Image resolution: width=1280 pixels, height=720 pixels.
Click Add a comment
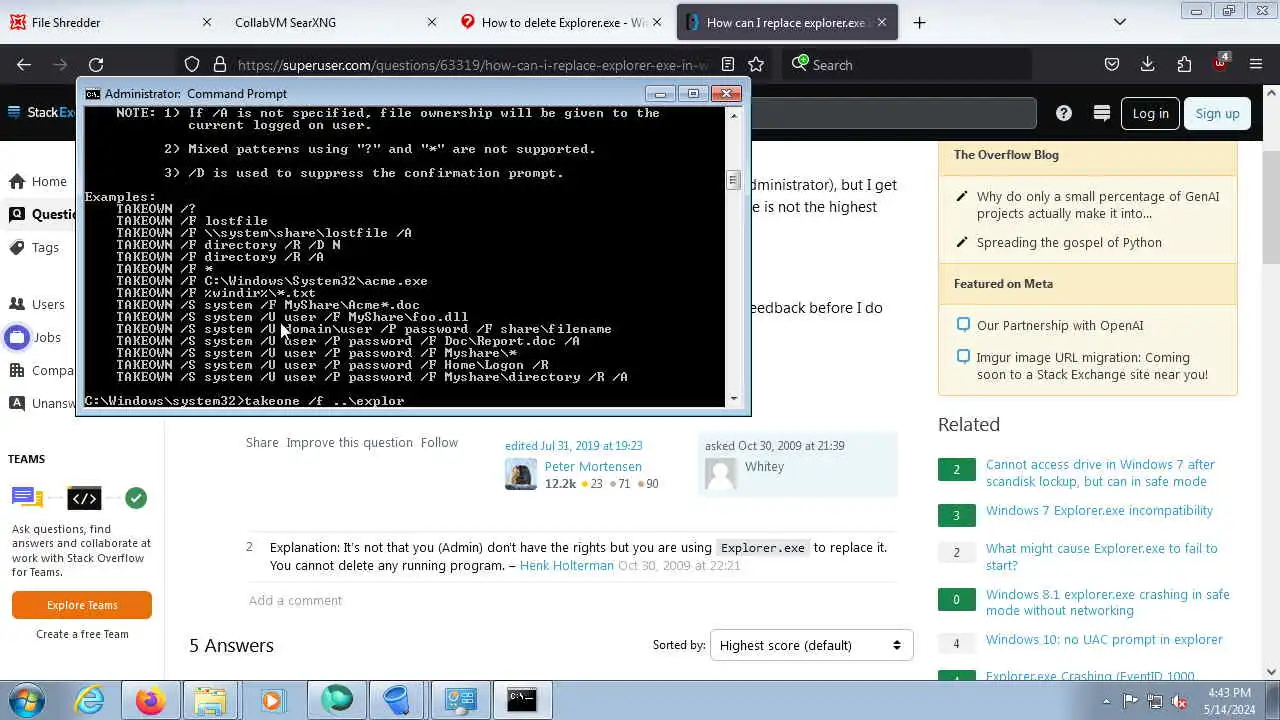click(x=295, y=600)
